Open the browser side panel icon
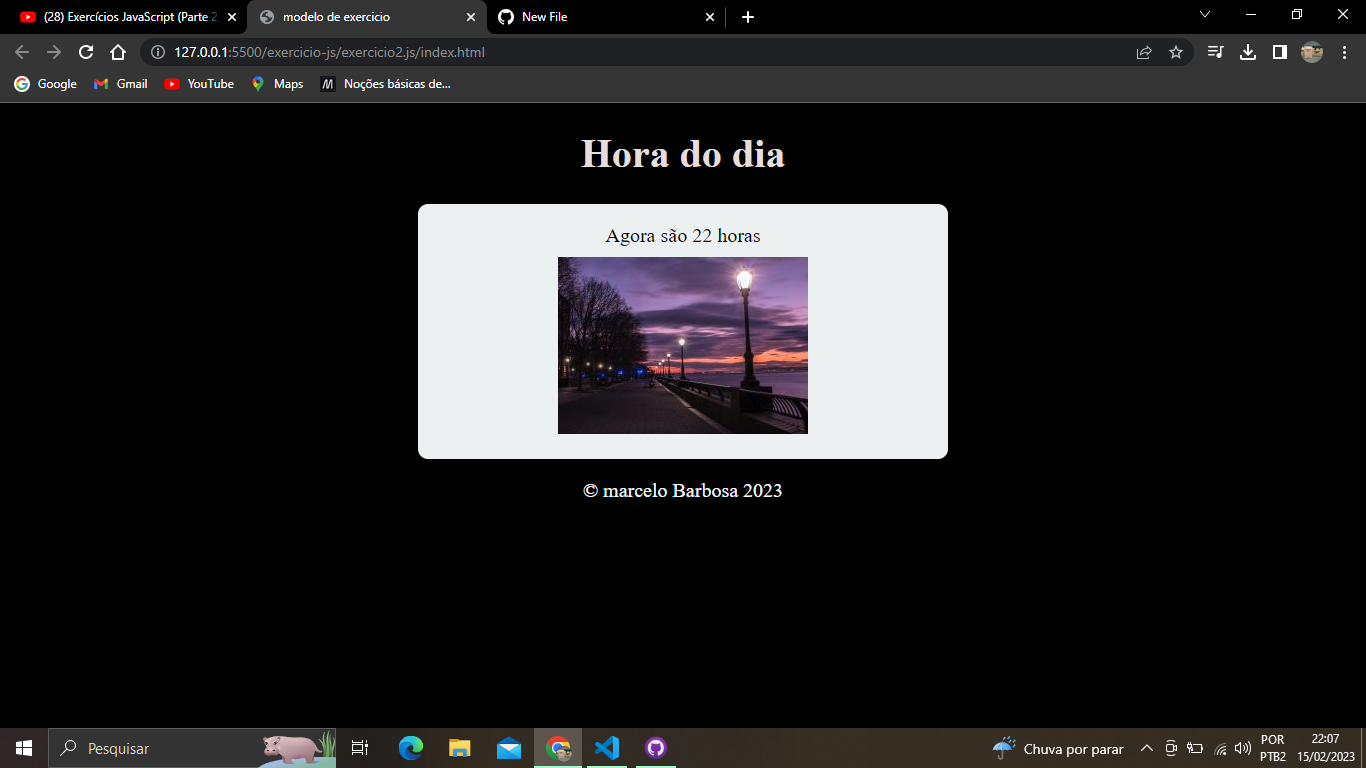 click(1280, 52)
